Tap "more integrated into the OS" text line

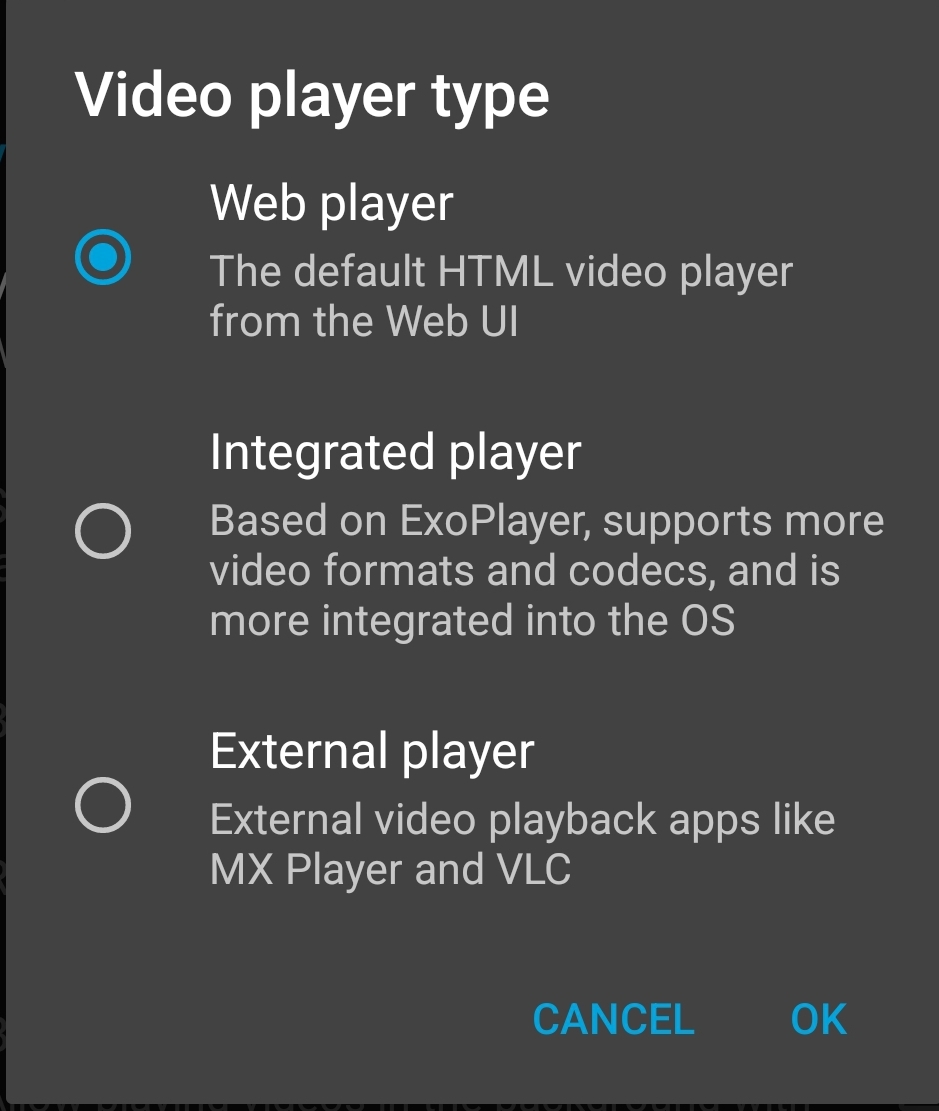[x=472, y=621]
